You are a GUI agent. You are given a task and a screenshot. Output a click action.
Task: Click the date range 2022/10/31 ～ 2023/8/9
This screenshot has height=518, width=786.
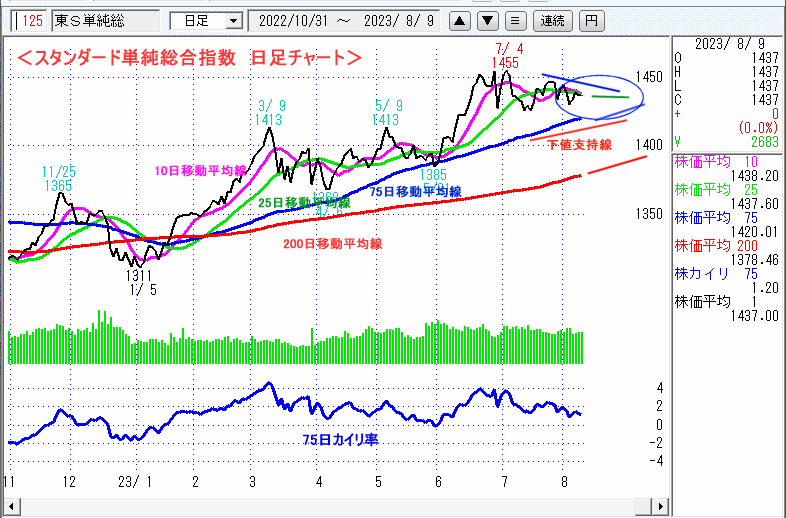343,20
